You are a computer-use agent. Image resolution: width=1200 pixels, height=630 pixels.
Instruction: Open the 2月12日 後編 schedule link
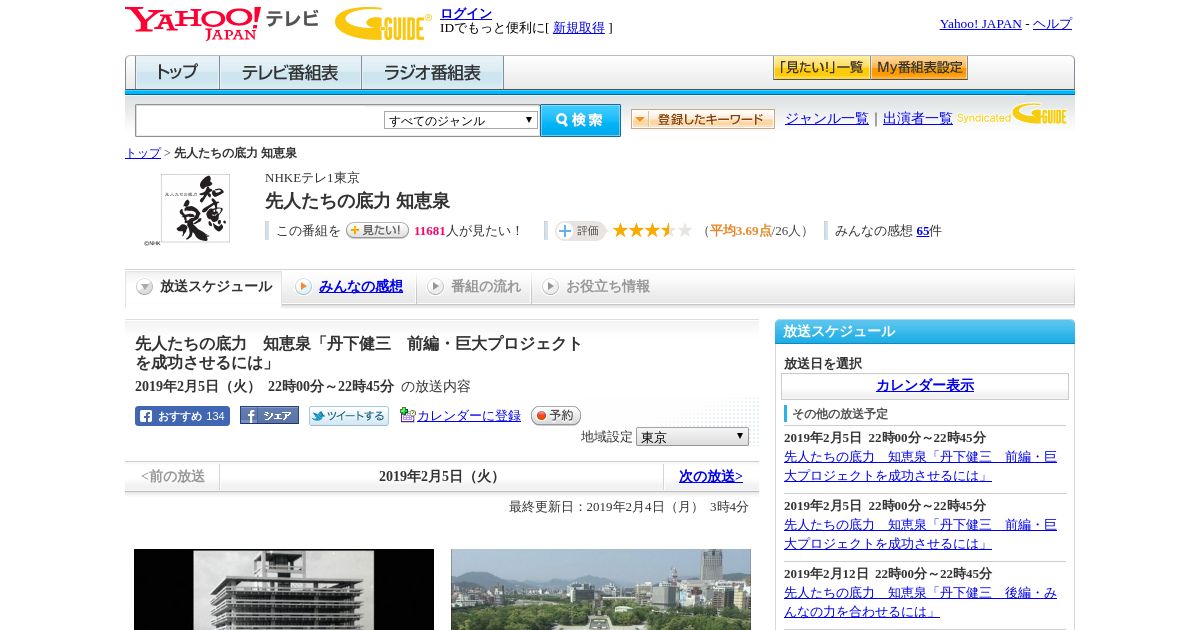[x=920, y=602]
